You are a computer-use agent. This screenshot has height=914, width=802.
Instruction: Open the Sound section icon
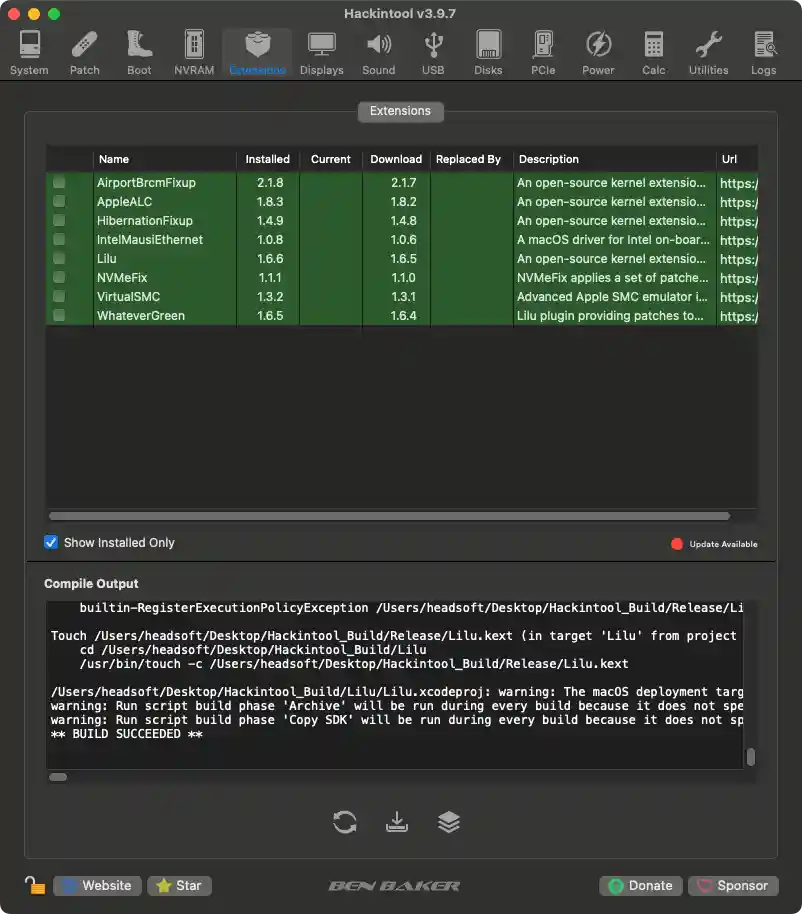[x=378, y=50]
